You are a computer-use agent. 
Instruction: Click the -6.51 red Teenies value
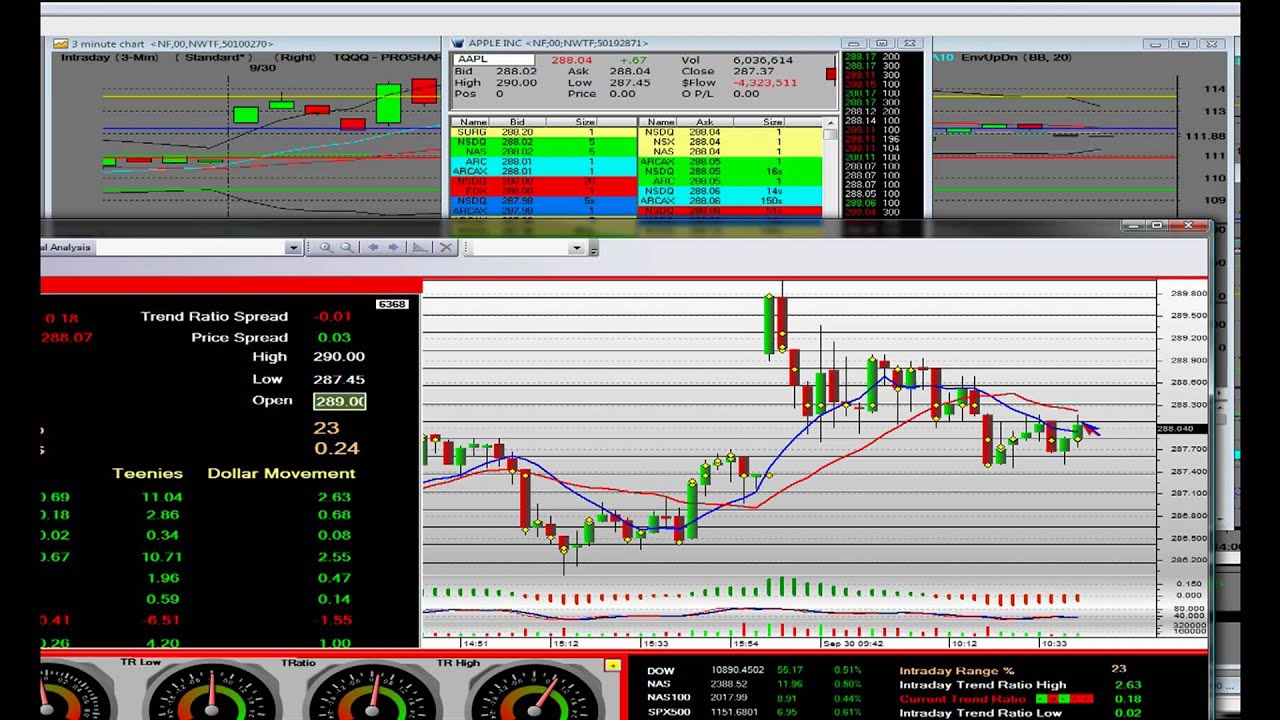click(162, 620)
